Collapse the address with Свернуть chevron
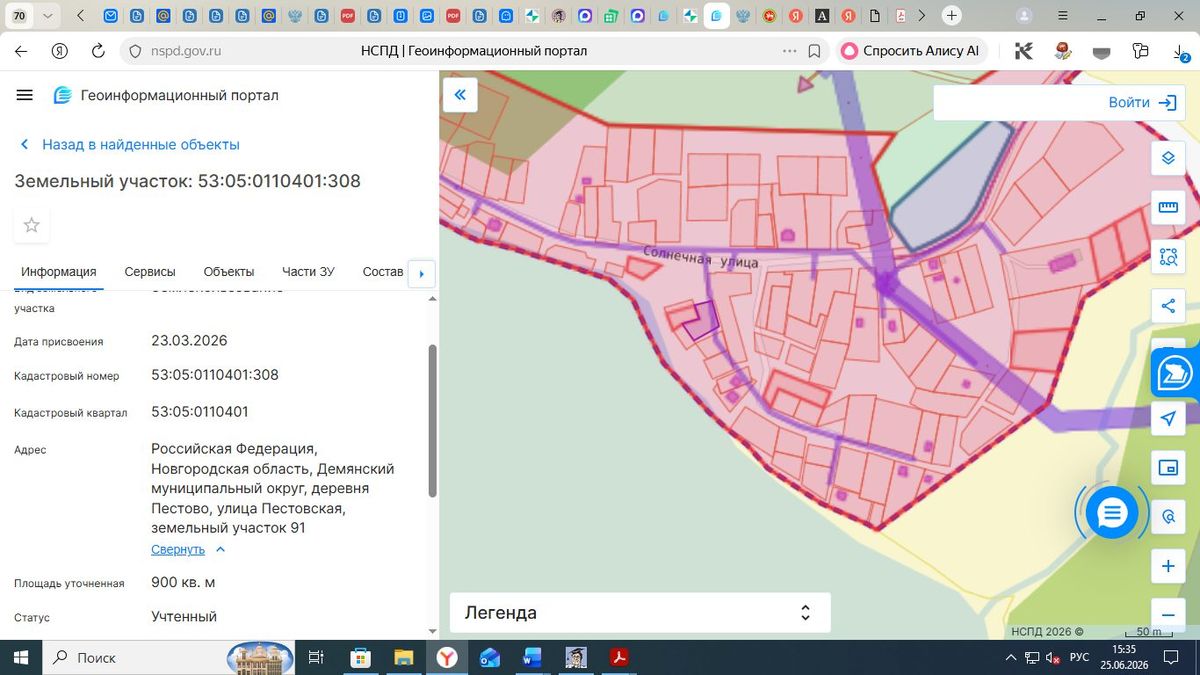1200x675 pixels. (221, 549)
